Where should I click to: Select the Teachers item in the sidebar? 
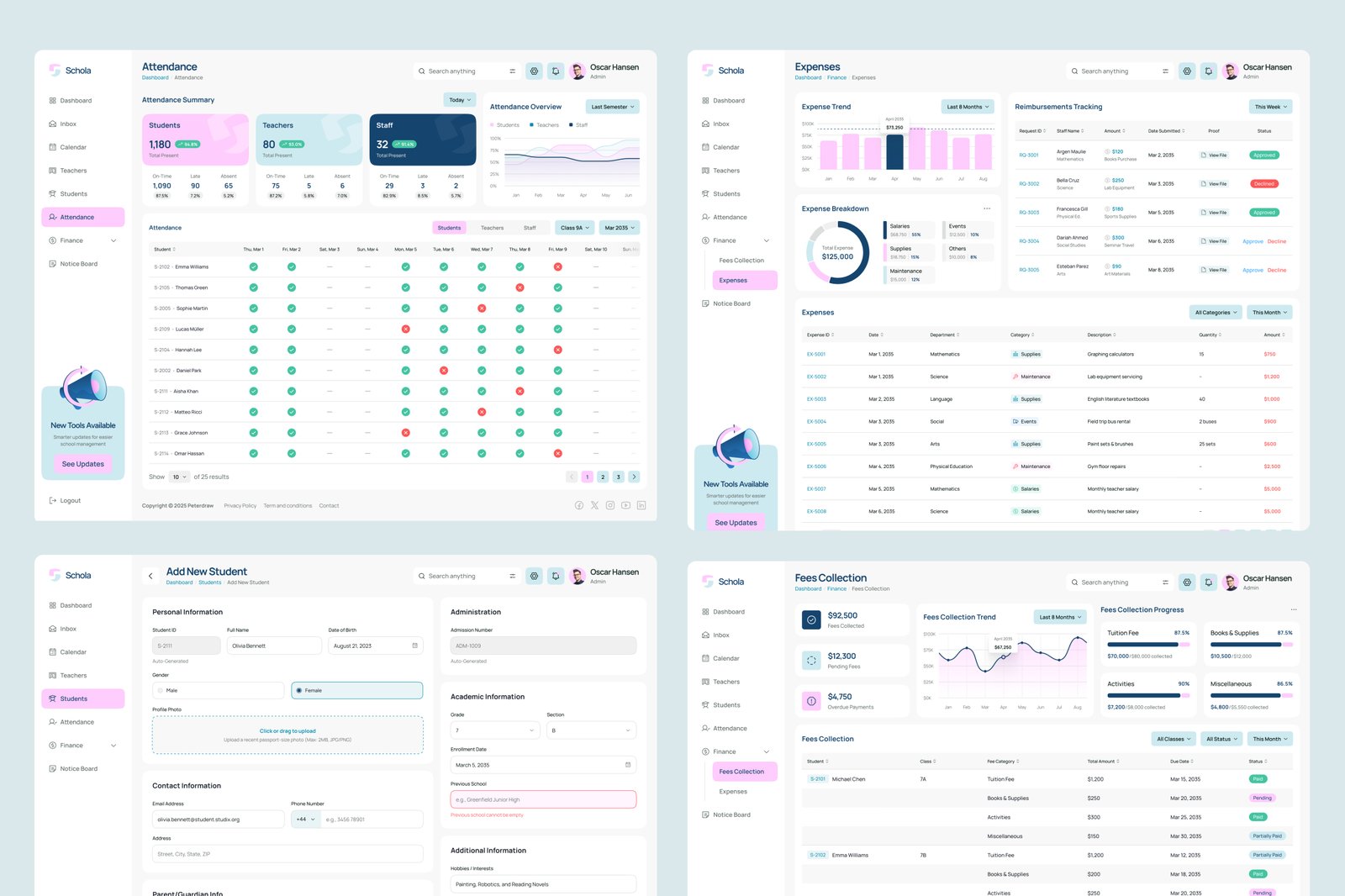(x=74, y=170)
